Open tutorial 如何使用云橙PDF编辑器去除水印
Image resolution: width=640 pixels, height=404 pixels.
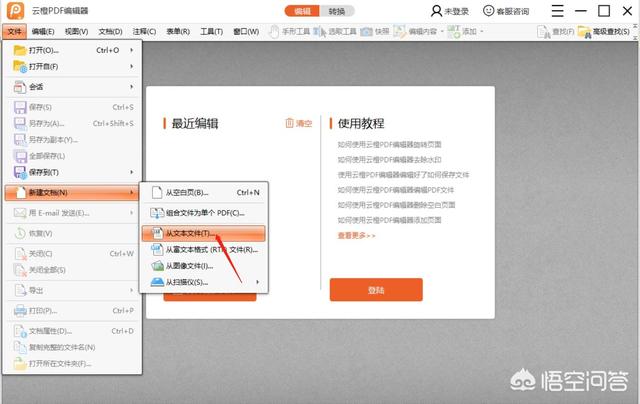pyautogui.click(x=389, y=160)
